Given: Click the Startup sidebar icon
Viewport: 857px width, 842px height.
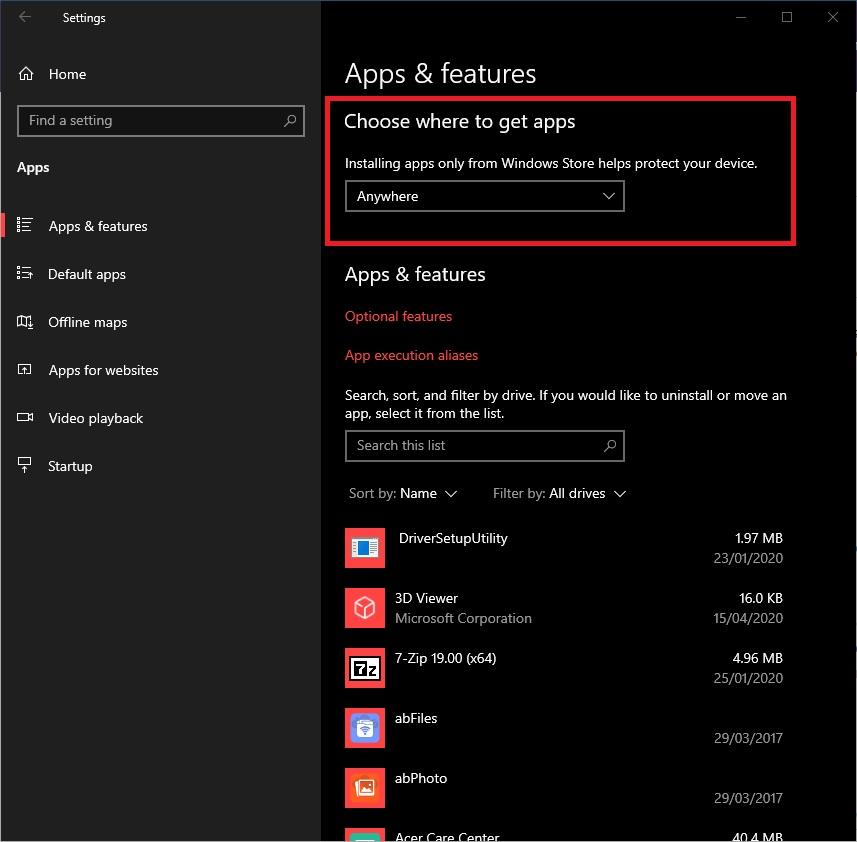Looking at the screenshot, I should pyautogui.click(x=26, y=466).
